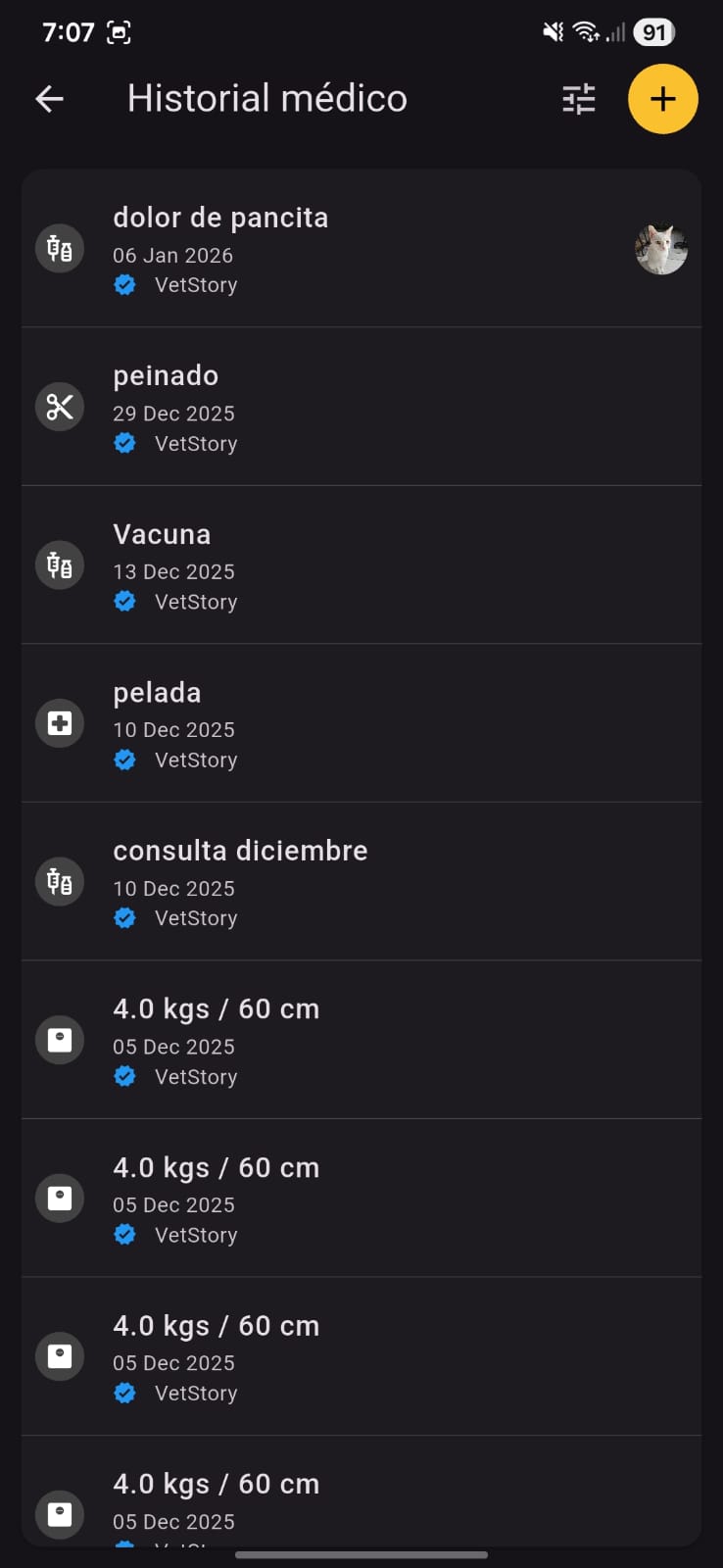Screen dimensions: 723x1568
Task: Tap the "Historial médico" page title
Action: (x=266, y=99)
